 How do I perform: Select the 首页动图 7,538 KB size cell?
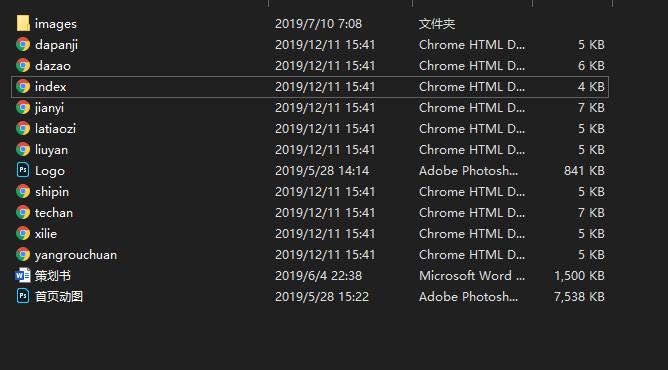coord(579,296)
